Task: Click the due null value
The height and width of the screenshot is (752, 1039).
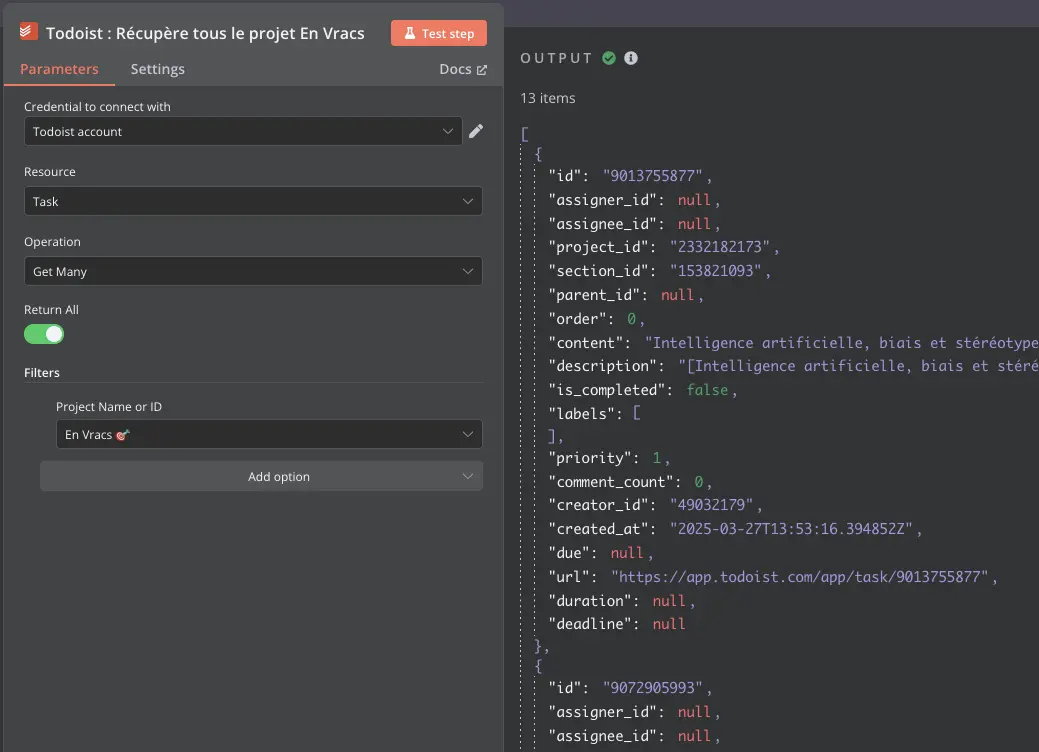Action: 627,553
